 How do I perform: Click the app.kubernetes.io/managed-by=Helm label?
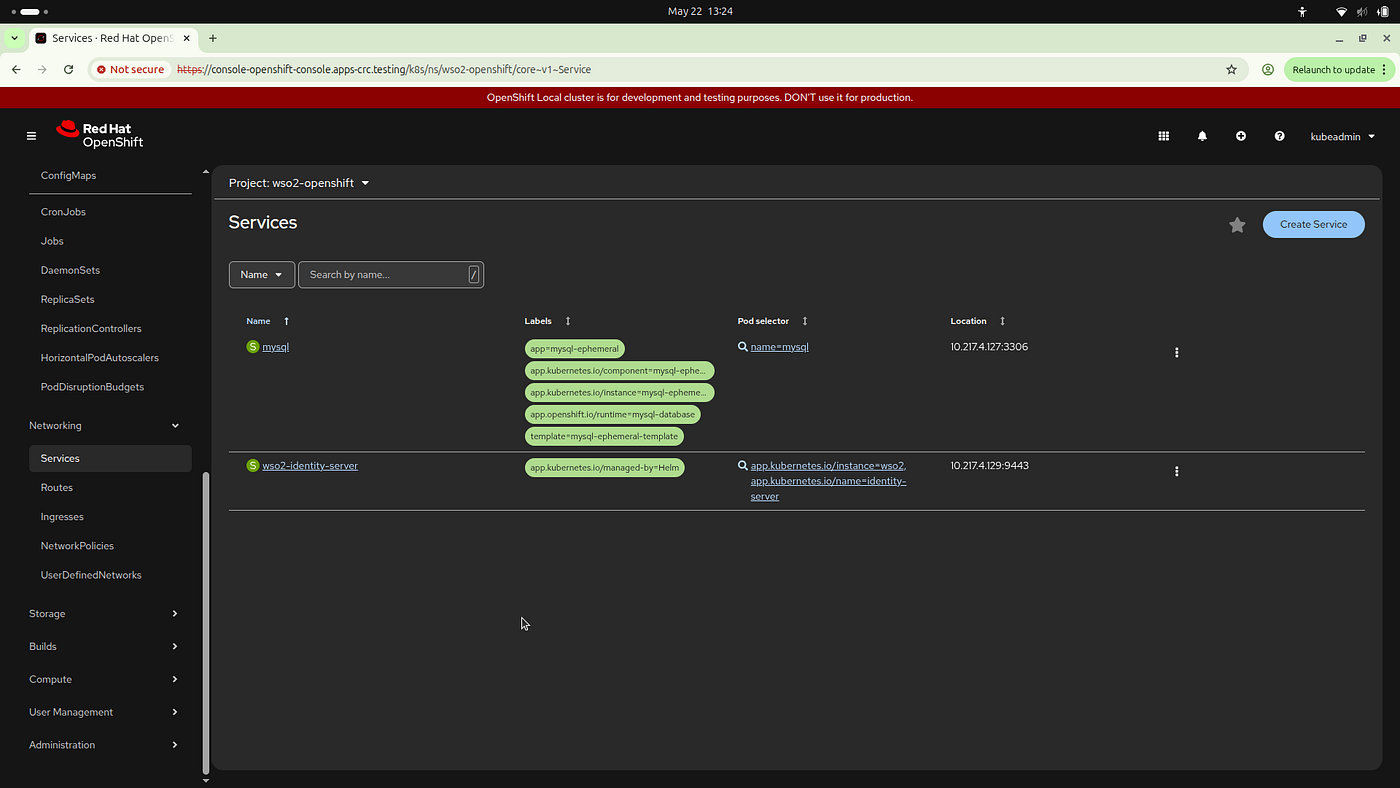tap(605, 468)
